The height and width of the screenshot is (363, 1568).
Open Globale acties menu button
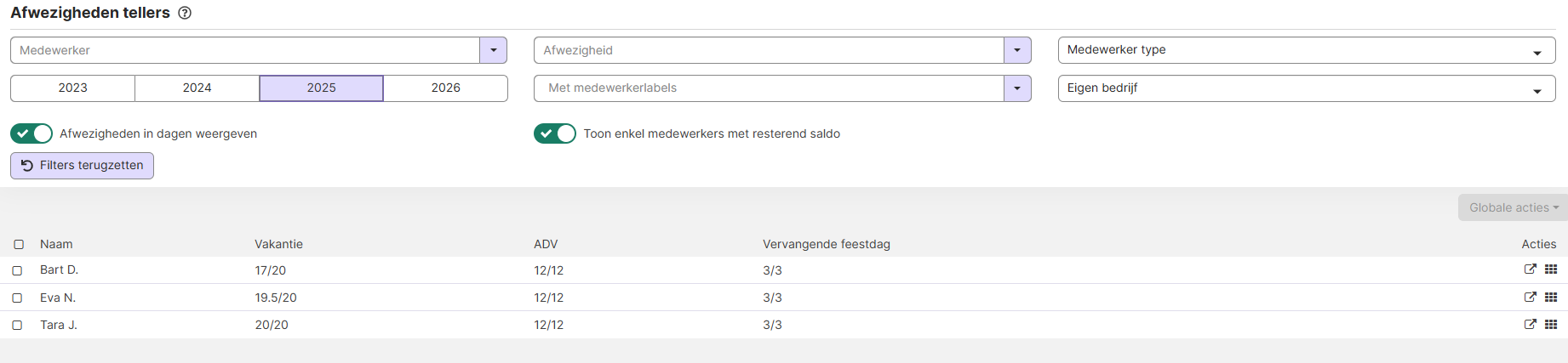(1513, 207)
